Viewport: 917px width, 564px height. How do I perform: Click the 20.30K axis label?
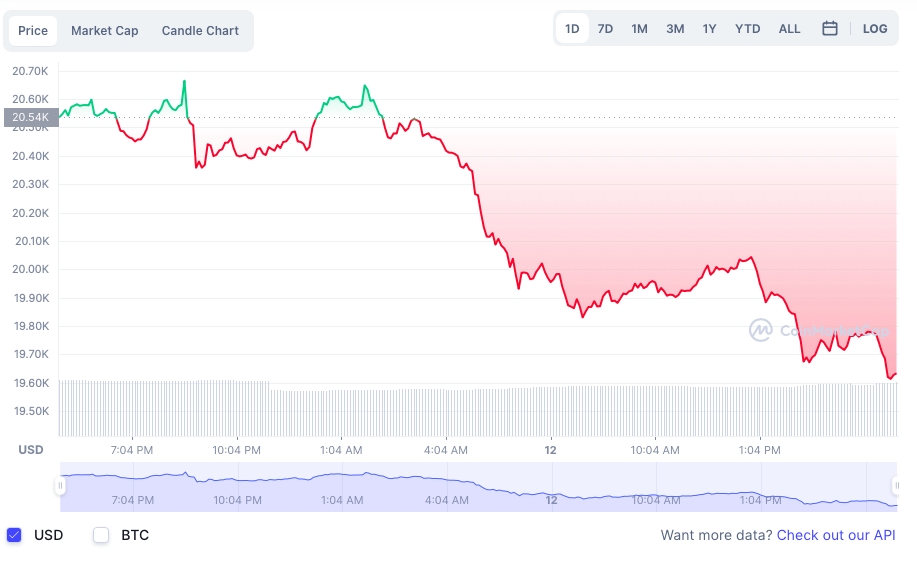pos(30,184)
